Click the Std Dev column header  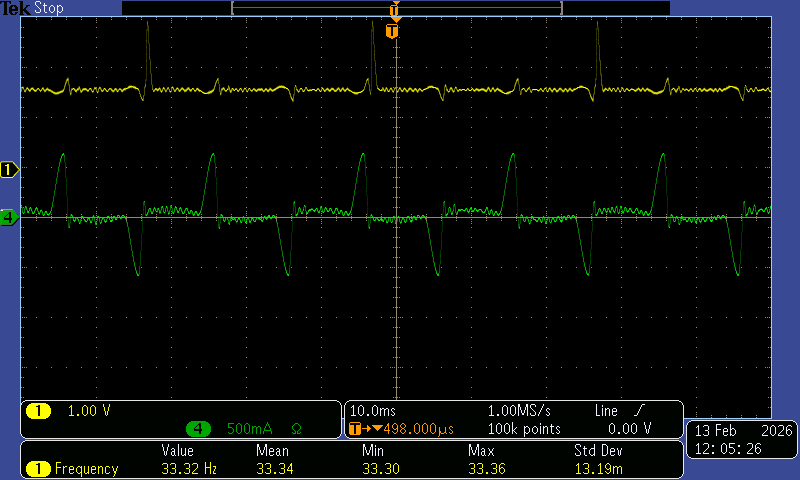598,451
